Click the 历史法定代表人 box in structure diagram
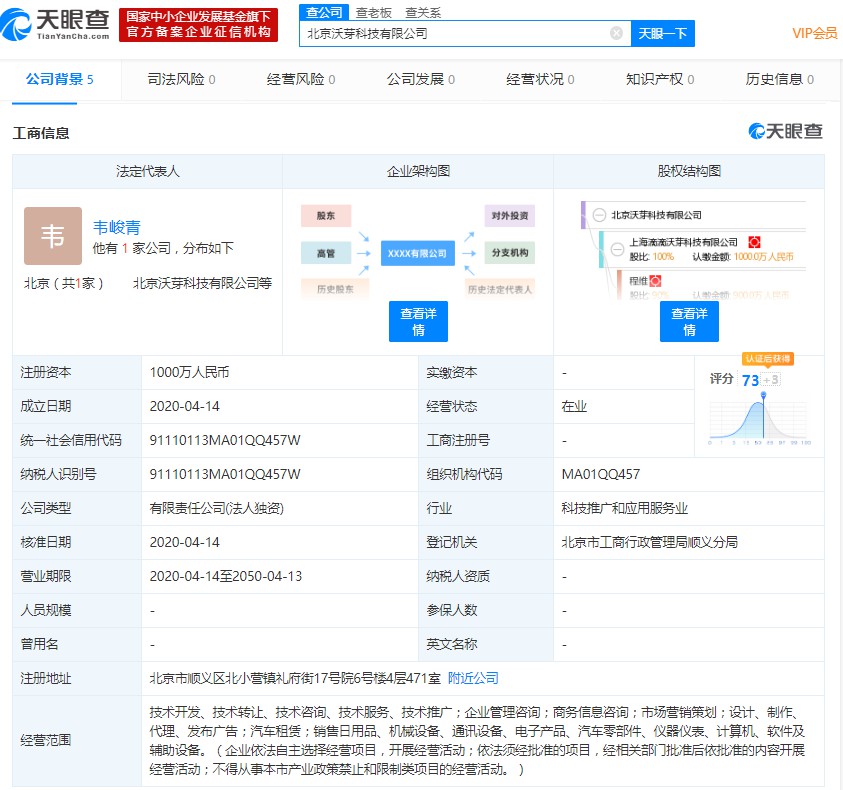 [499, 289]
